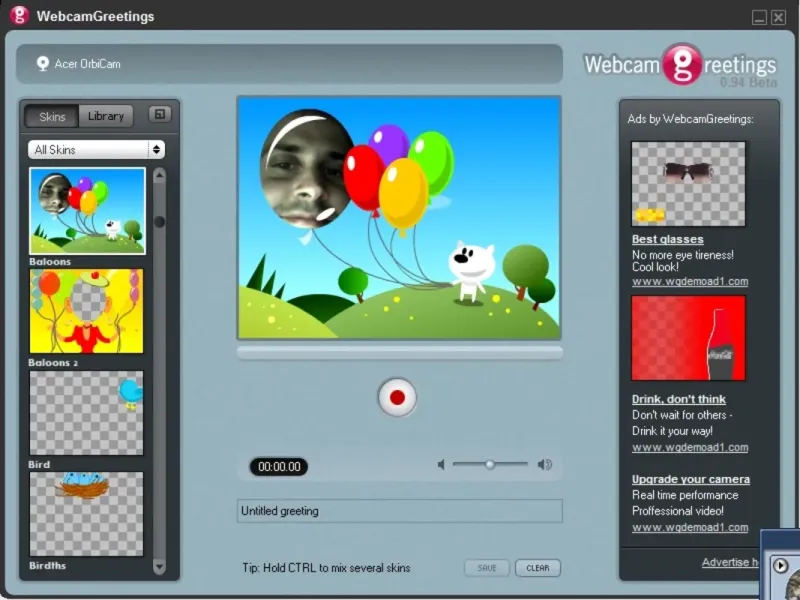This screenshot has width=800, height=600.
Task: Open wgdemoad1.com link under Drink it your way
Action: click(690, 447)
